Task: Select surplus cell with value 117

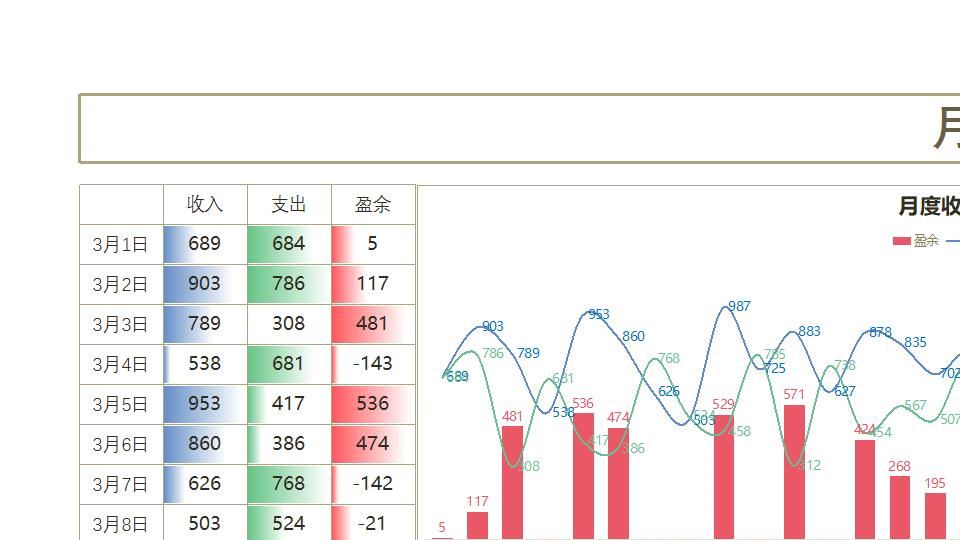Action: point(373,285)
